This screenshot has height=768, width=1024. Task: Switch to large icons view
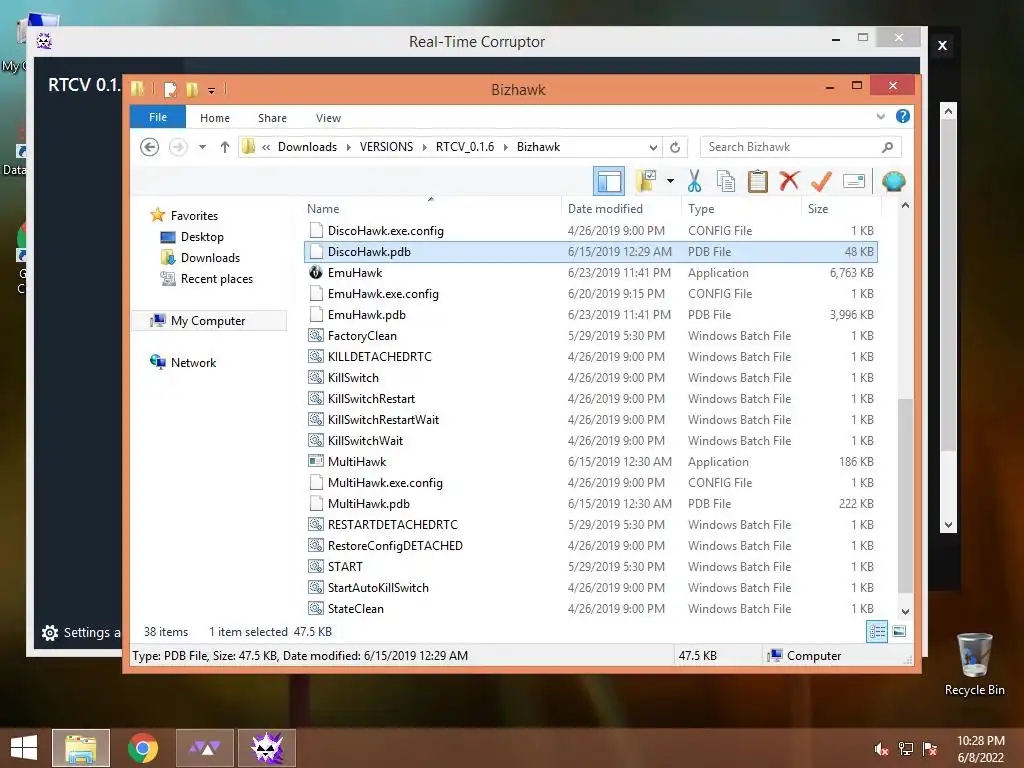pos(899,632)
